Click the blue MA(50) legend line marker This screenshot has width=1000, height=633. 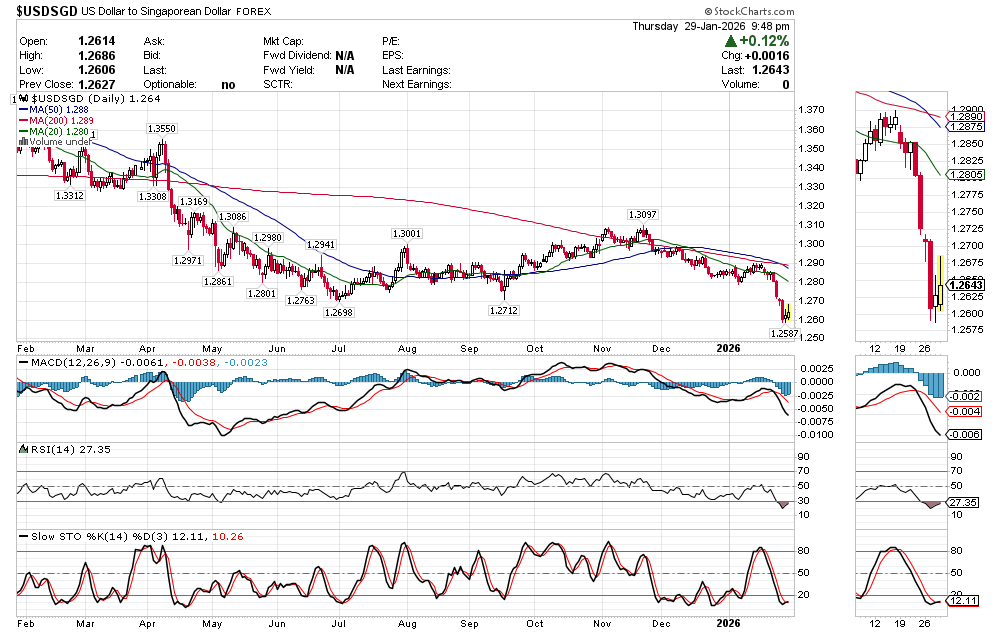23,110
